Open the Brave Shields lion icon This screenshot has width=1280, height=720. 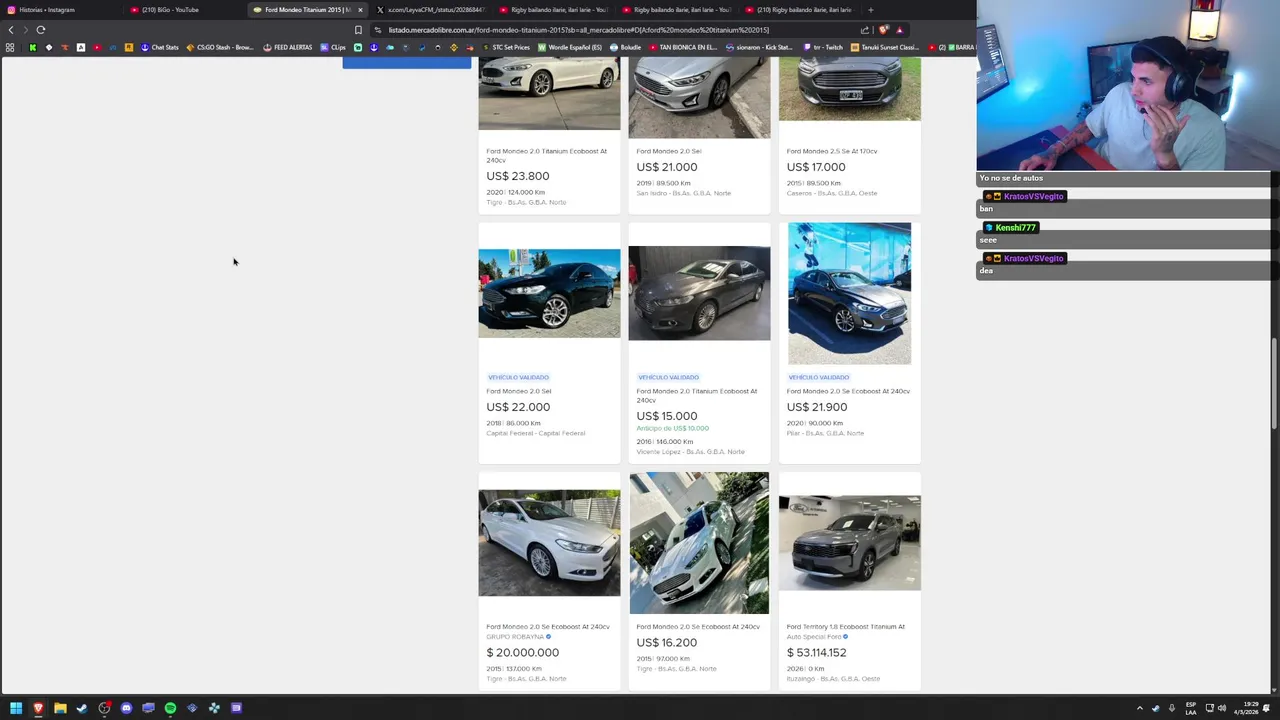883,30
